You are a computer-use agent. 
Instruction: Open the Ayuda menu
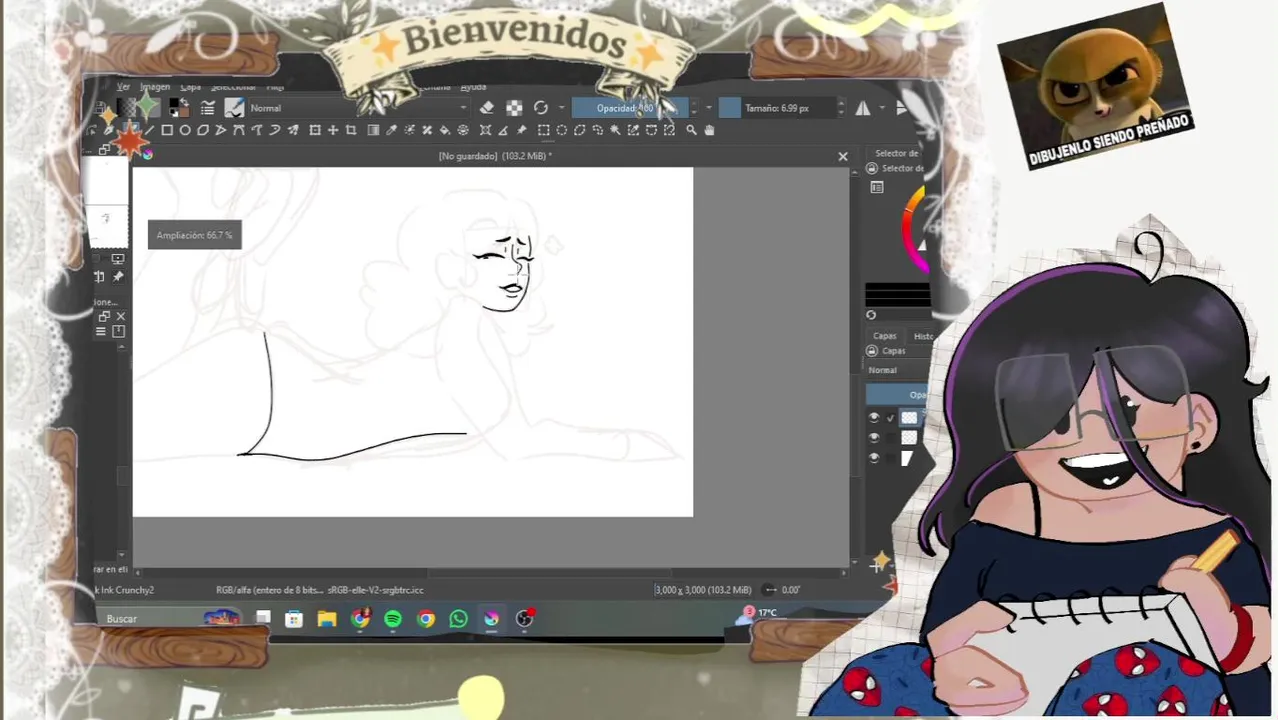click(473, 87)
